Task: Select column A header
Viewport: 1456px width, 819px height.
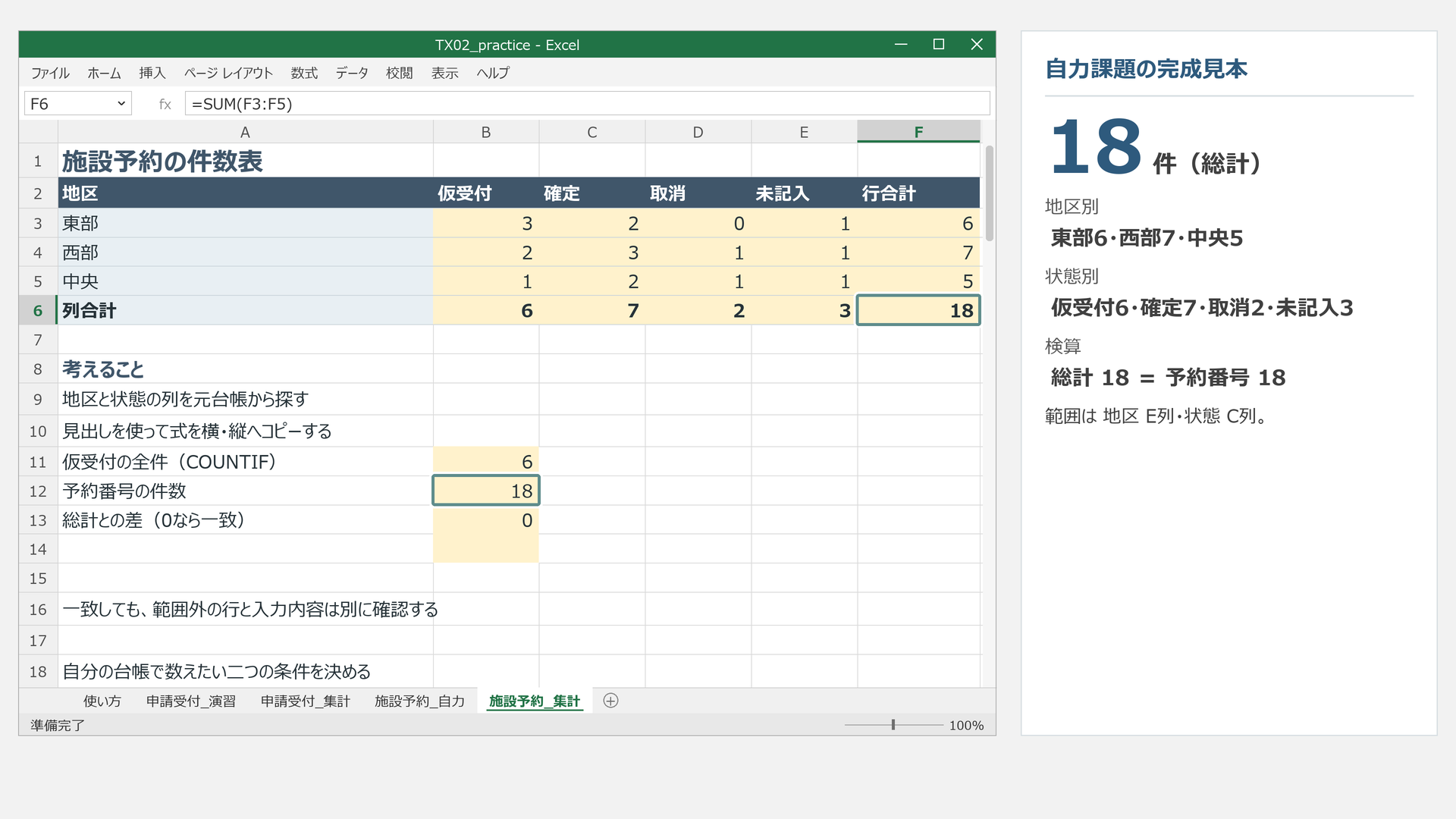Action: pos(245,132)
